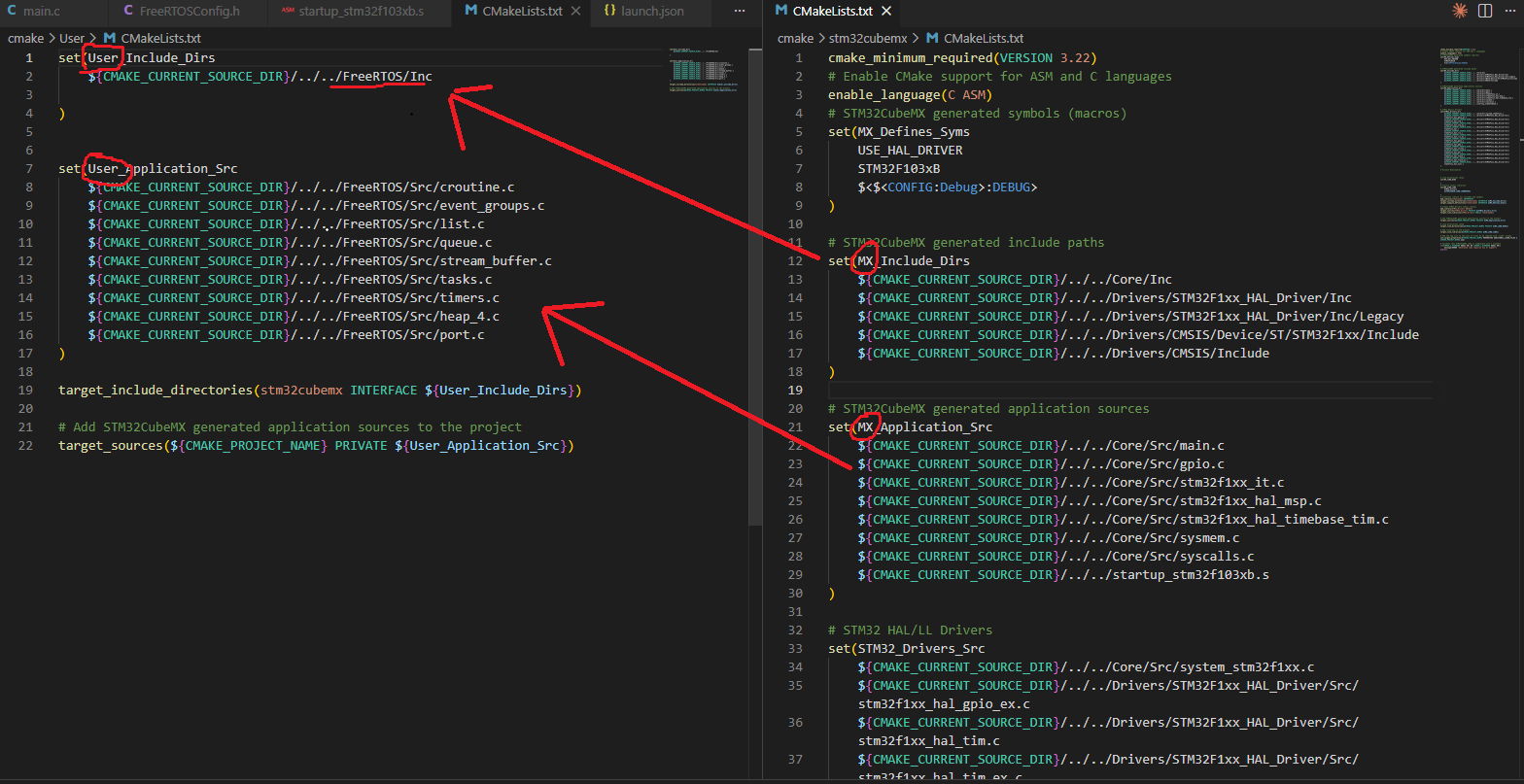Click the left editor's vertical scrollbar
Viewport: 1524px width, 784px height.
[755, 287]
